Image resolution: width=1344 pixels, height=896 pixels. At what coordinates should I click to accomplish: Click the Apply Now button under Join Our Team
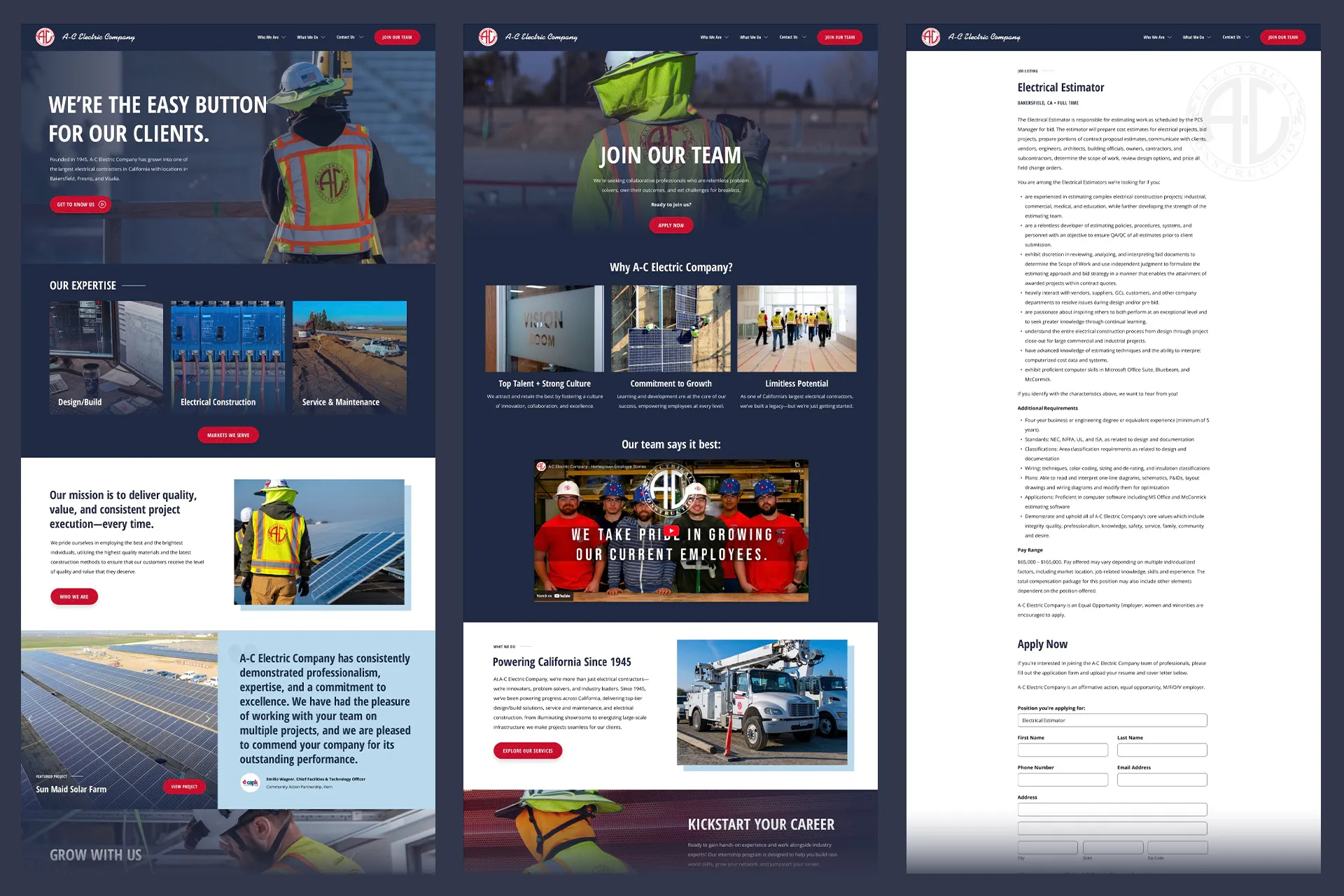pyautogui.click(x=671, y=225)
